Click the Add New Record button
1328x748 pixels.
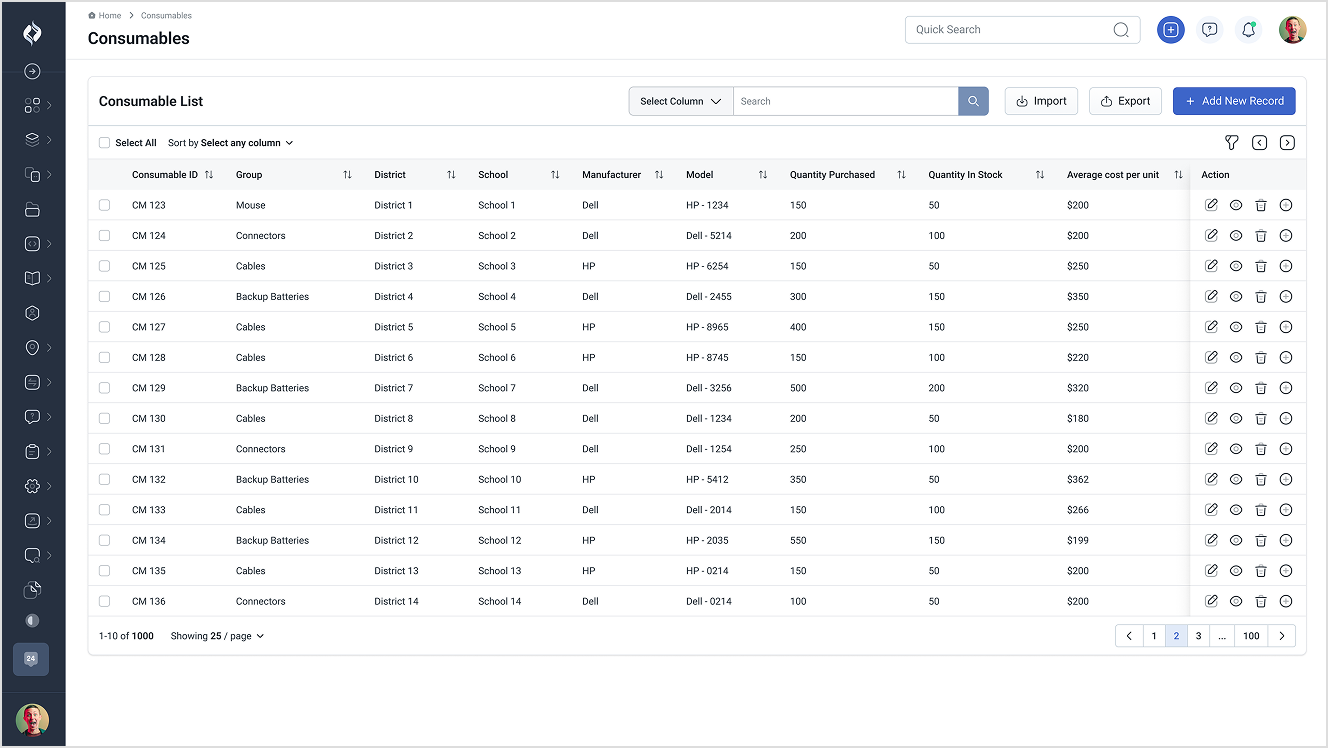pos(1234,101)
